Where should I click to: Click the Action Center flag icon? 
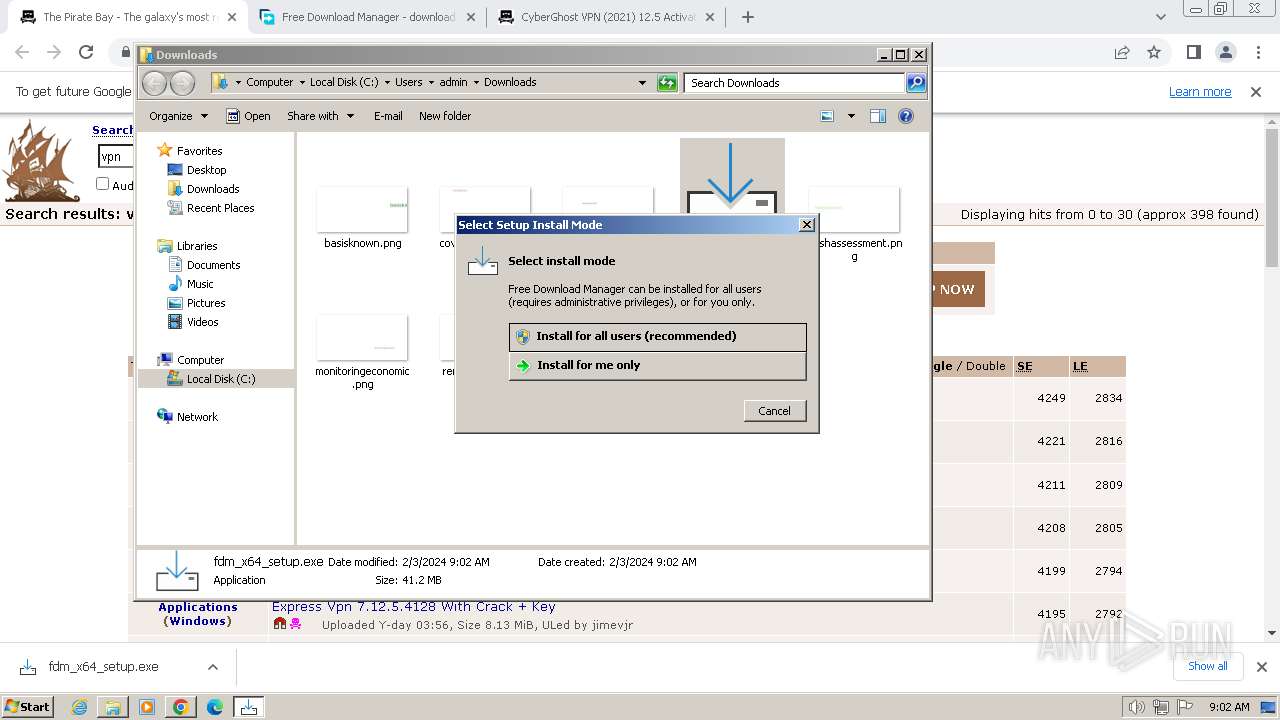[1185, 707]
